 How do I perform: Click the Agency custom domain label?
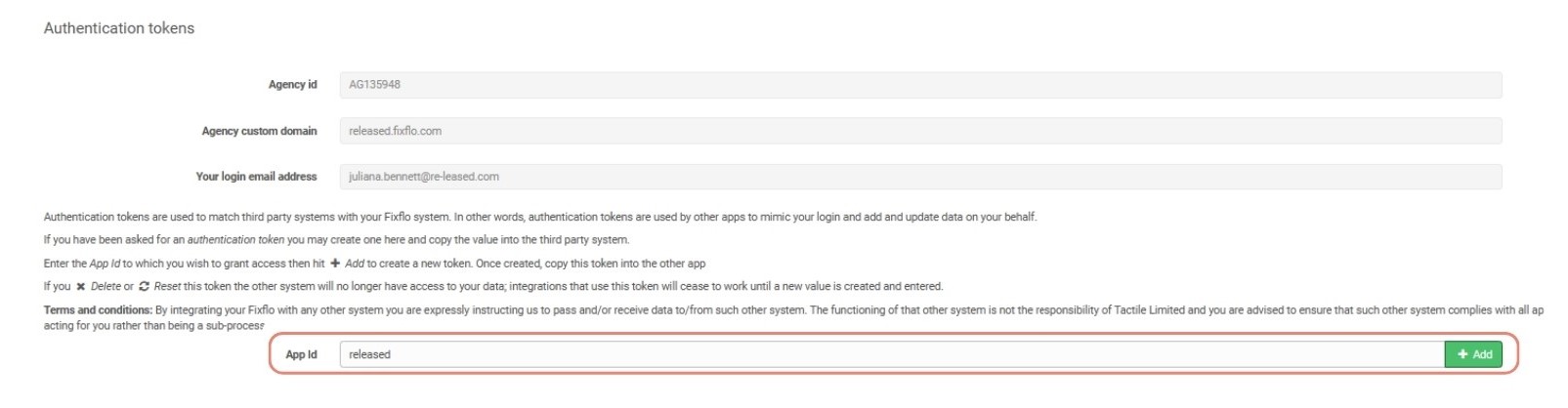tap(260, 131)
